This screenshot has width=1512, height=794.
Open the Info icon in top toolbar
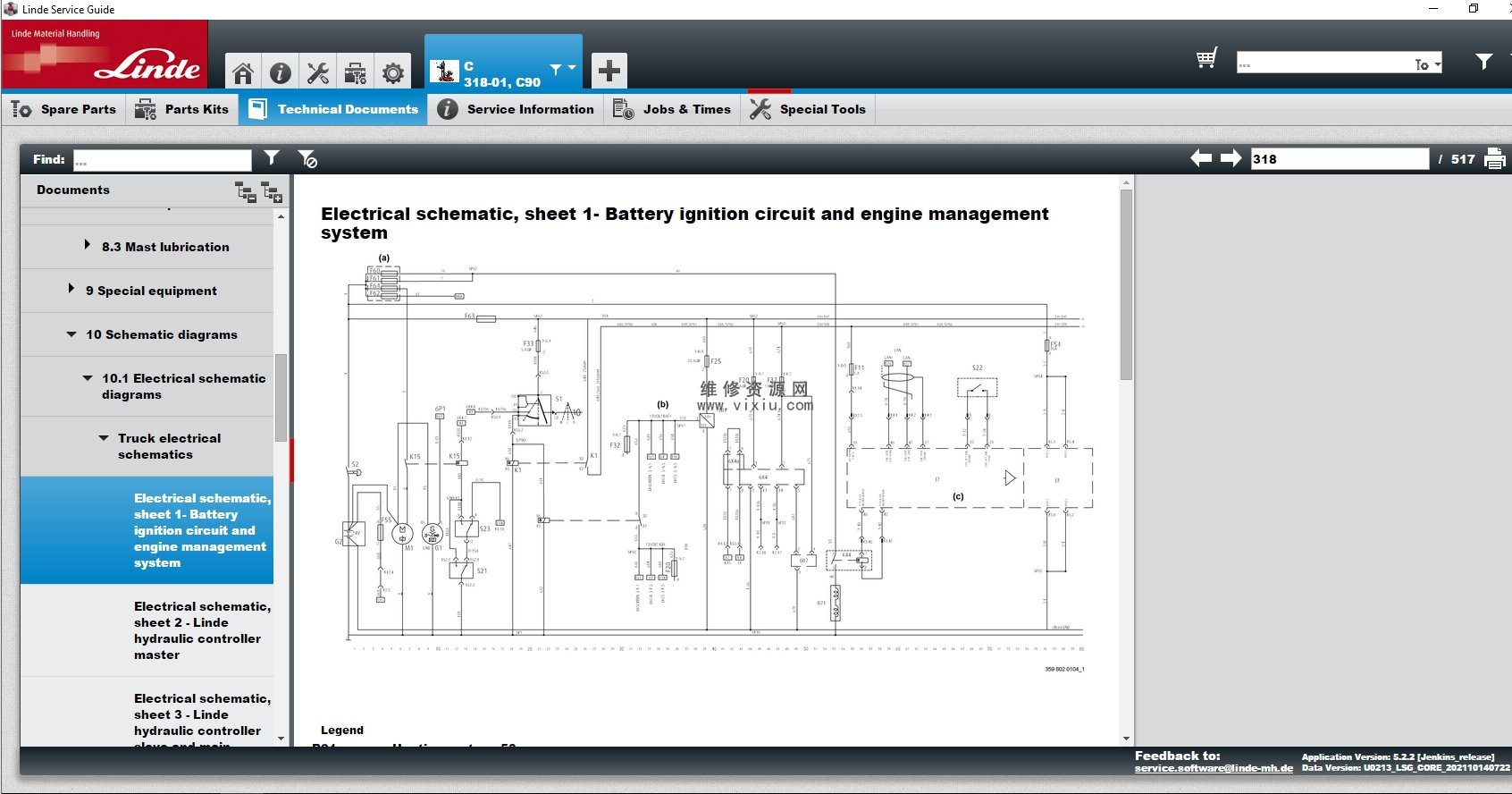tap(281, 72)
